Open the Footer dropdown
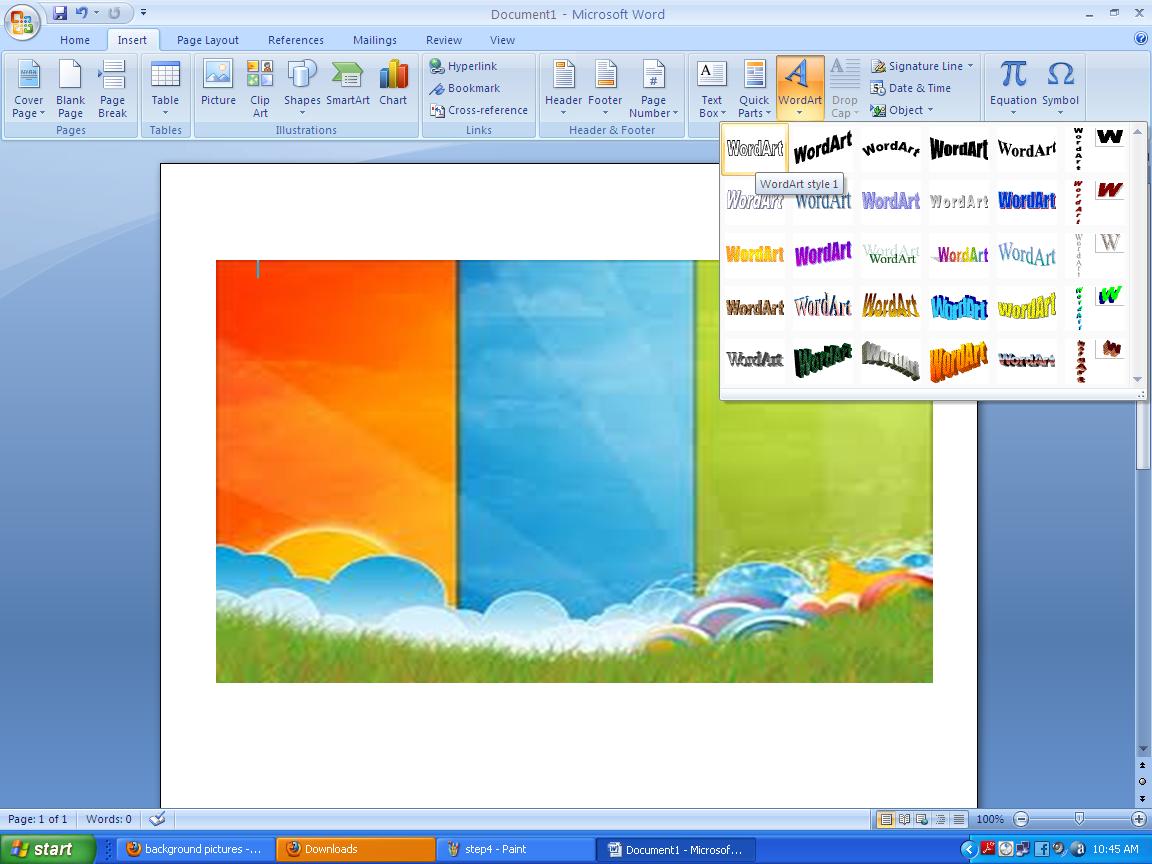The height and width of the screenshot is (864, 1152). click(x=605, y=89)
